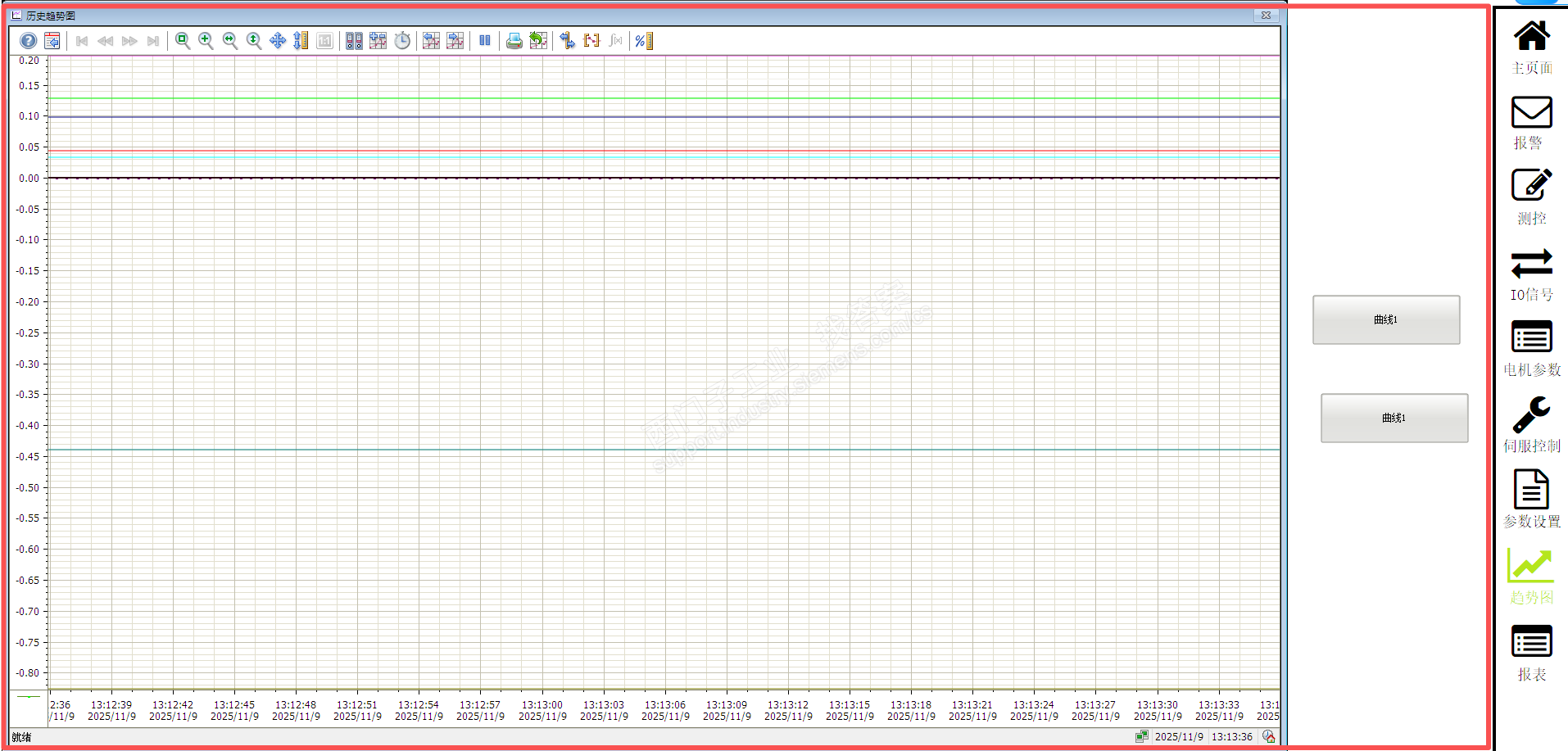This screenshot has width=1568, height=751.
Task: Click the status bar time 13:13:36
Action: tap(1231, 737)
